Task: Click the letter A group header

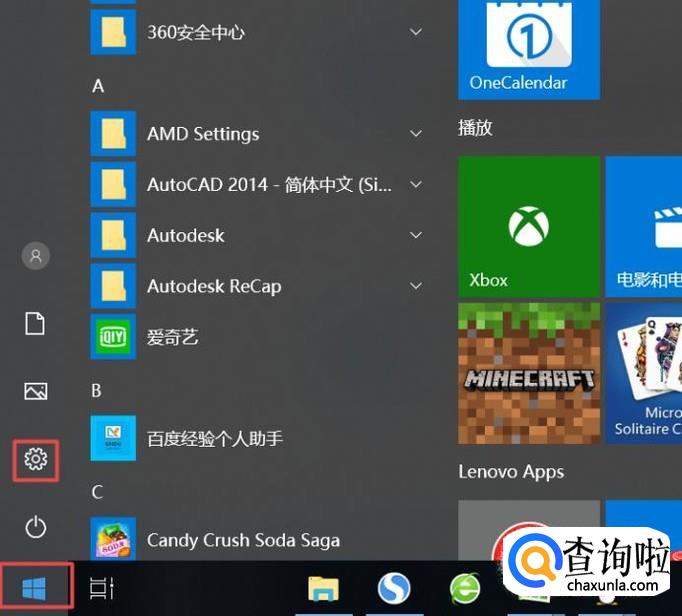Action: (98, 86)
